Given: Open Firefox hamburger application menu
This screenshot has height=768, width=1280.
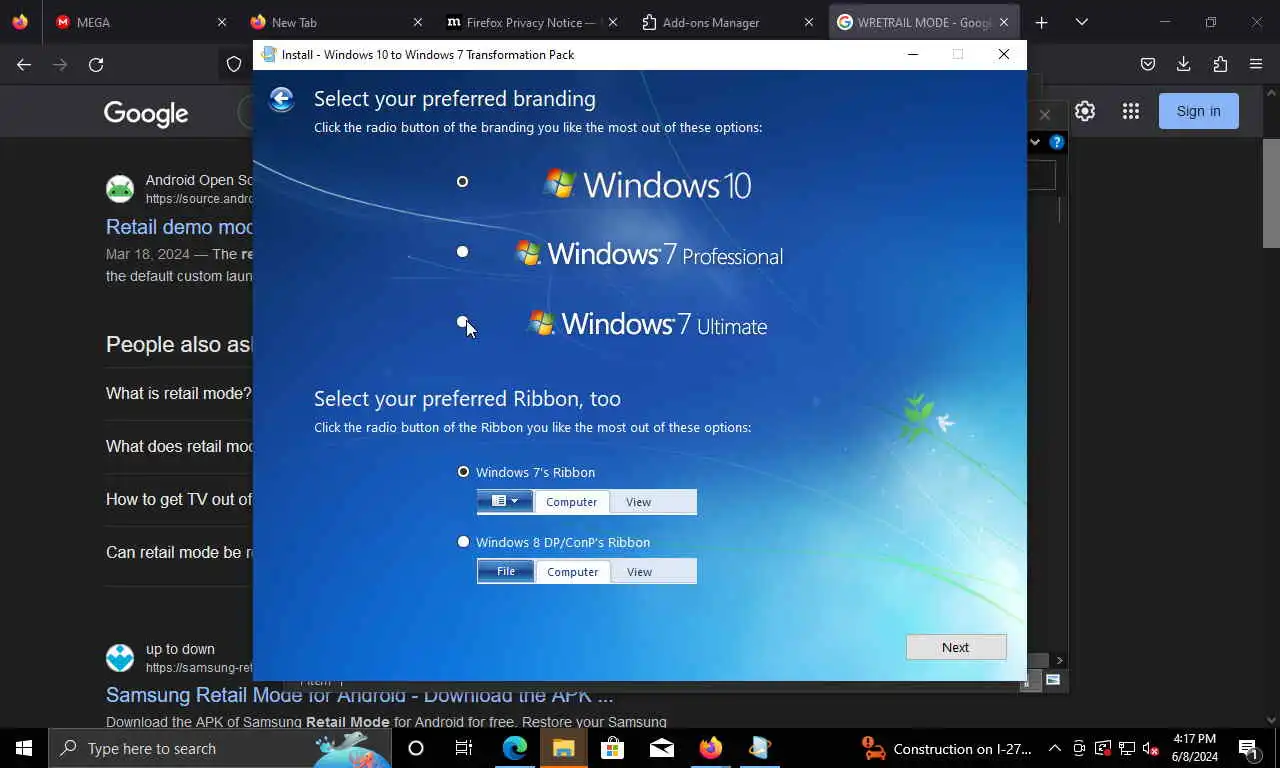Looking at the screenshot, I should tap(1256, 64).
